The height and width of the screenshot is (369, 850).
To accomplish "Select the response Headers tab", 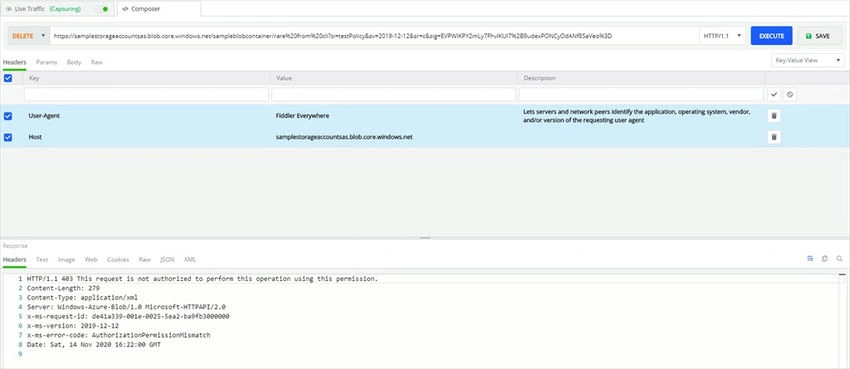I will tap(14, 260).
